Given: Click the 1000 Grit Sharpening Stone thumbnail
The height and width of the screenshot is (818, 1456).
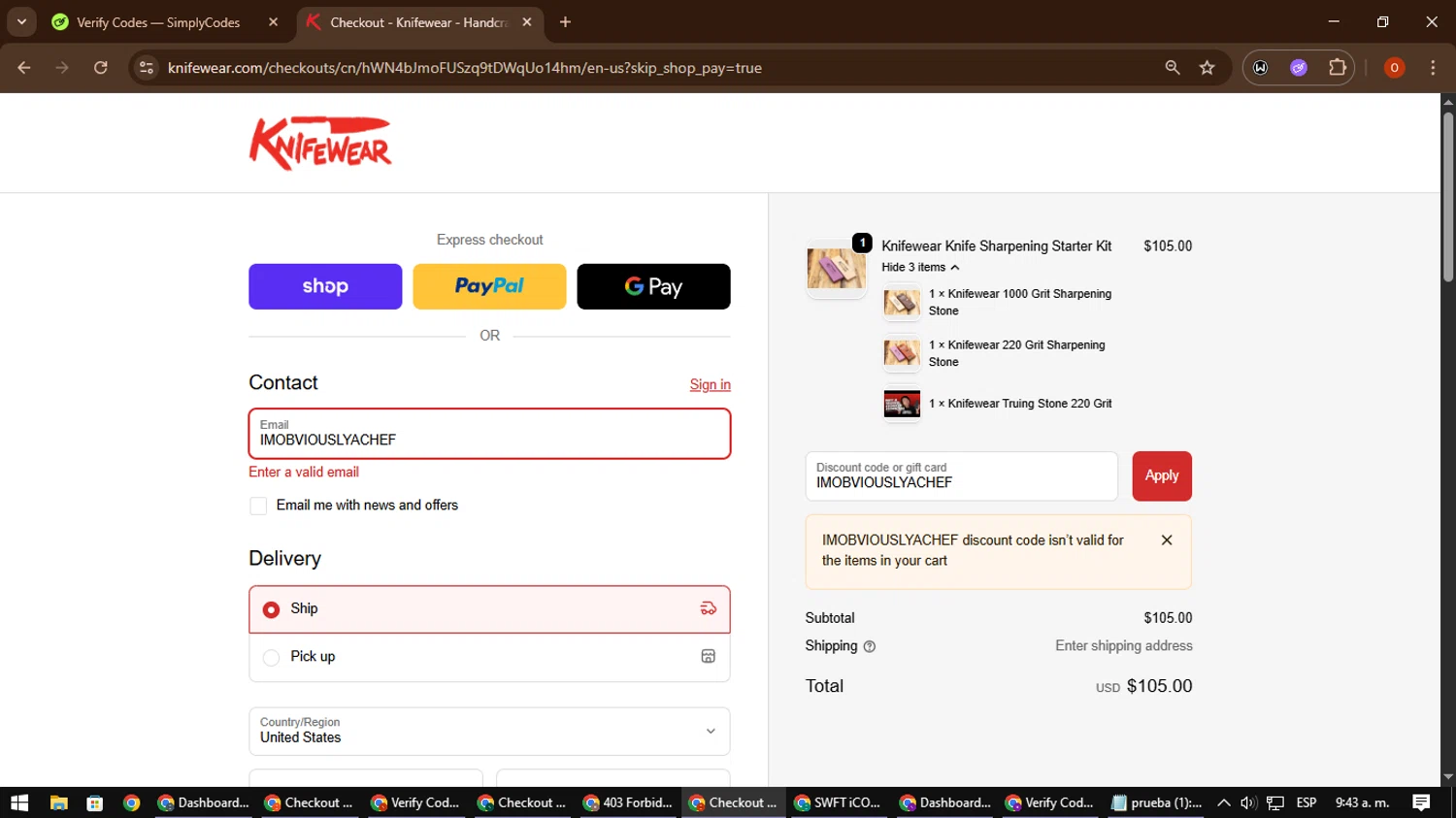Looking at the screenshot, I should (x=902, y=303).
